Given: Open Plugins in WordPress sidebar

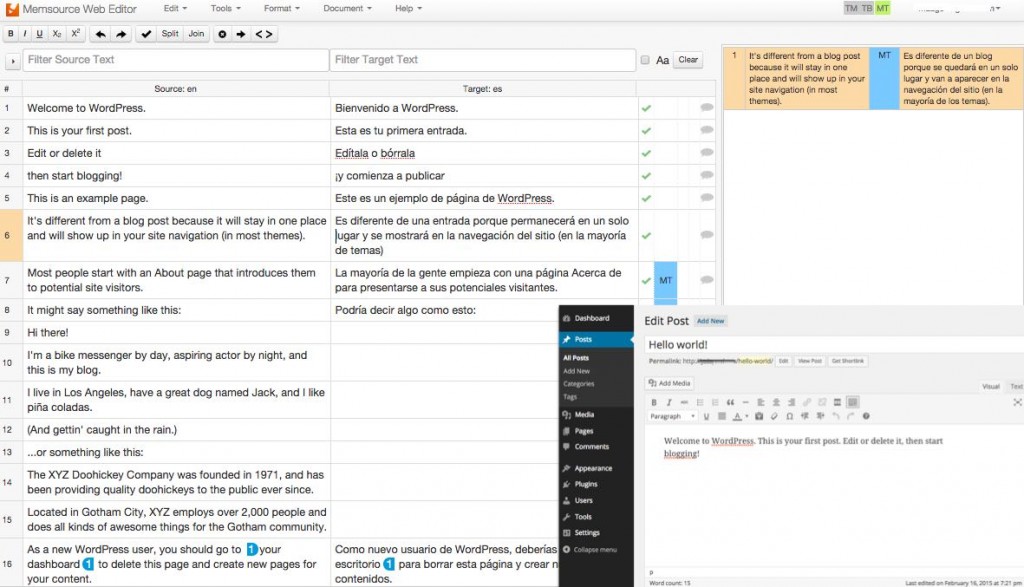Looking at the screenshot, I should [586, 484].
